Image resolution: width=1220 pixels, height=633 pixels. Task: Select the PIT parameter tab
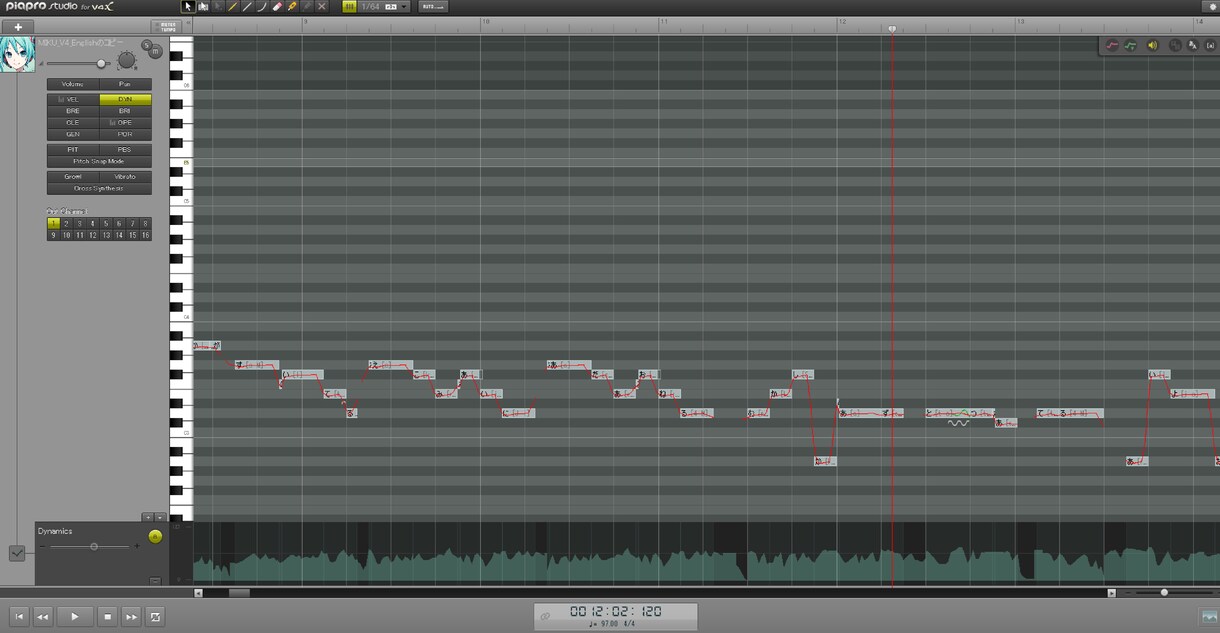73,150
